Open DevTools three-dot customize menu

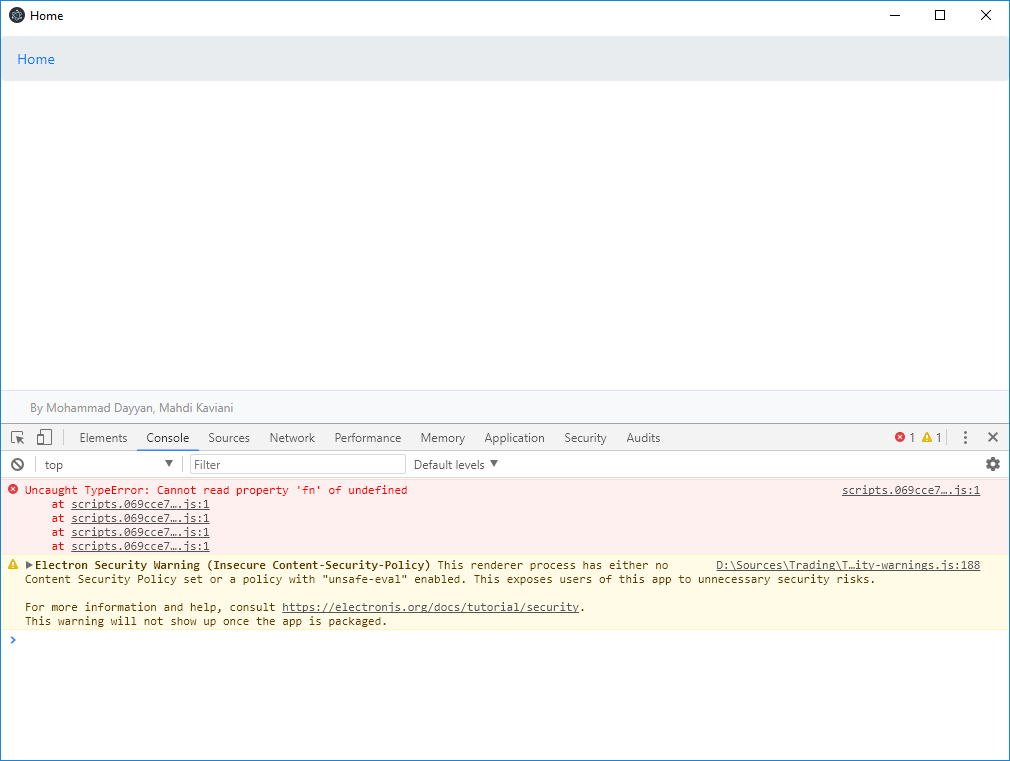point(965,438)
